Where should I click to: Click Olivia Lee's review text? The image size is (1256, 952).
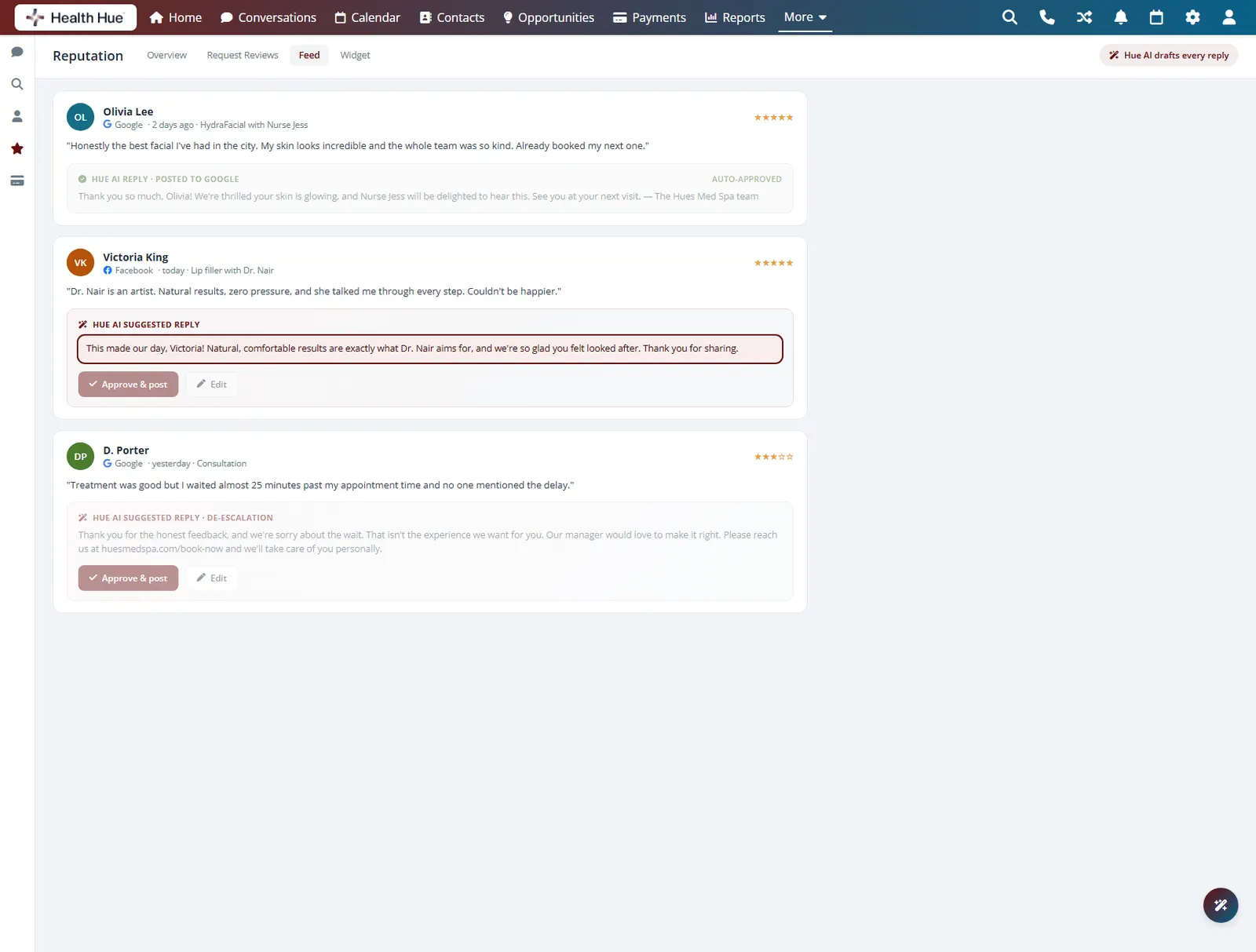click(x=358, y=146)
